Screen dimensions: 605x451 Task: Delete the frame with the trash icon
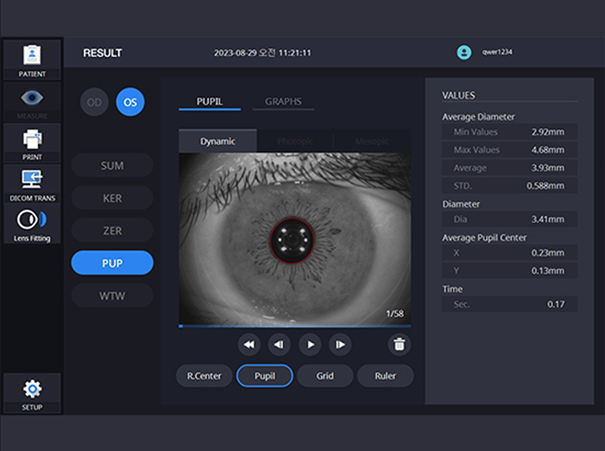coord(399,344)
